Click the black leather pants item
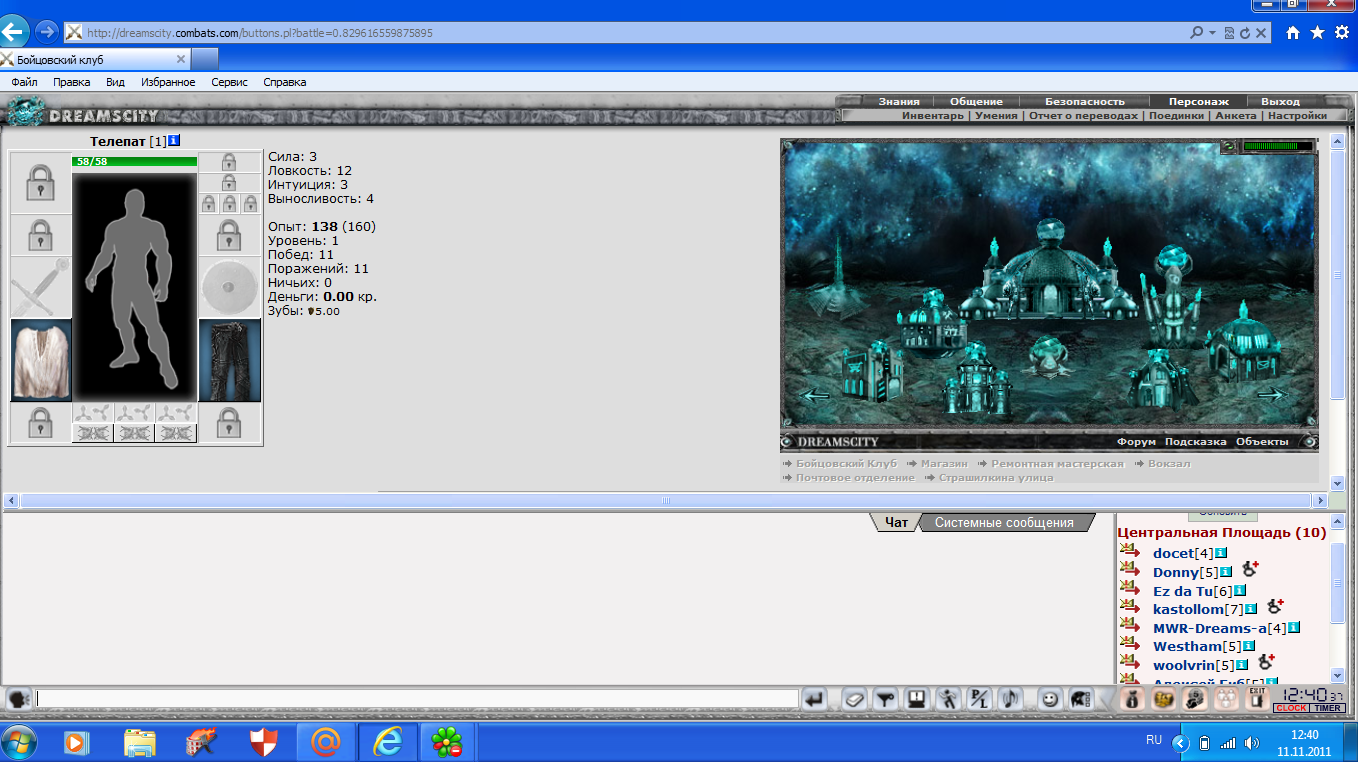Screen dimensions: 1366x768 coord(230,360)
